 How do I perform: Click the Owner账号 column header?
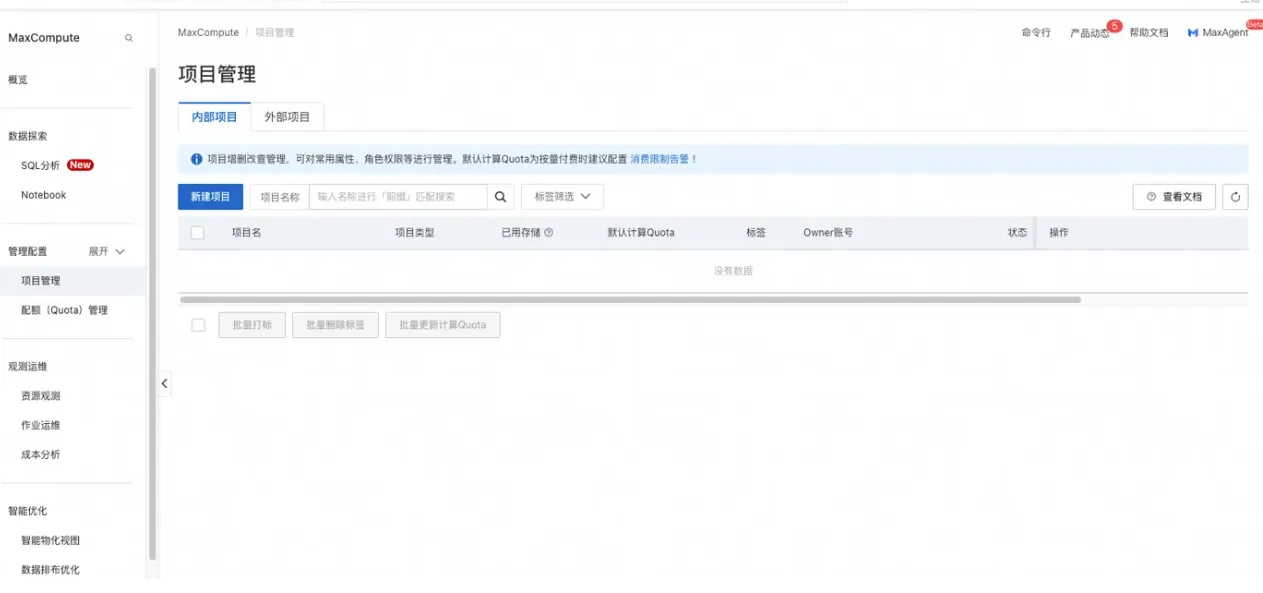pyautogui.click(x=828, y=233)
